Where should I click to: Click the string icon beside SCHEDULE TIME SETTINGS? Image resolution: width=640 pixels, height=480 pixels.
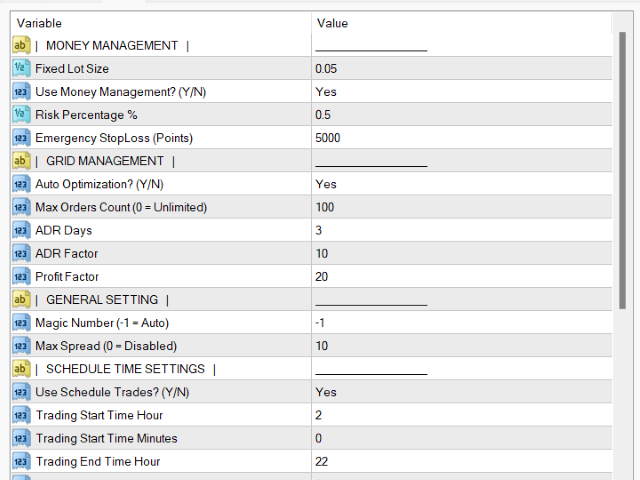(x=21, y=369)
